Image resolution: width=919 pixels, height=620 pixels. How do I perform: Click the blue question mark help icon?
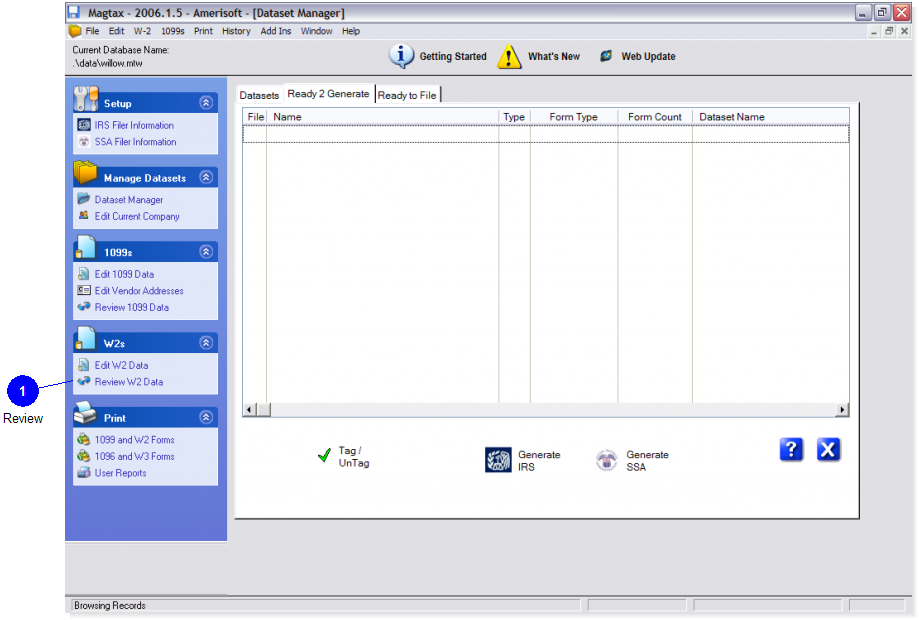[791, 449]
